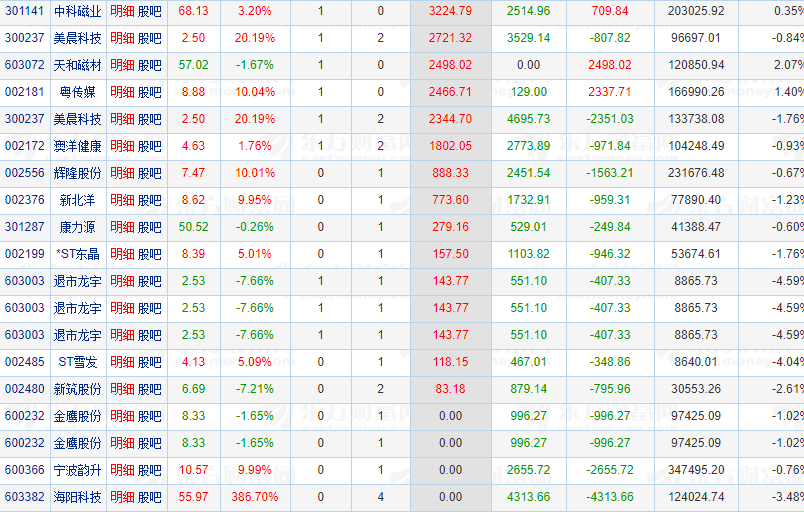804x512 pixels.
Task: Visit 股吧 for 海阳科技
Action: tap(150, 497)
